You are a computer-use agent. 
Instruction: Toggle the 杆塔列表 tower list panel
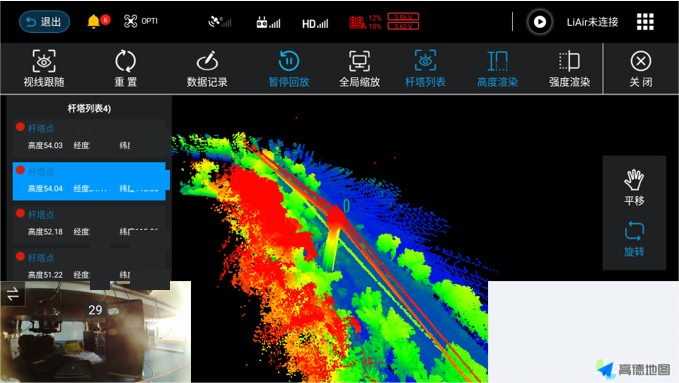click(x=425, y=68)
